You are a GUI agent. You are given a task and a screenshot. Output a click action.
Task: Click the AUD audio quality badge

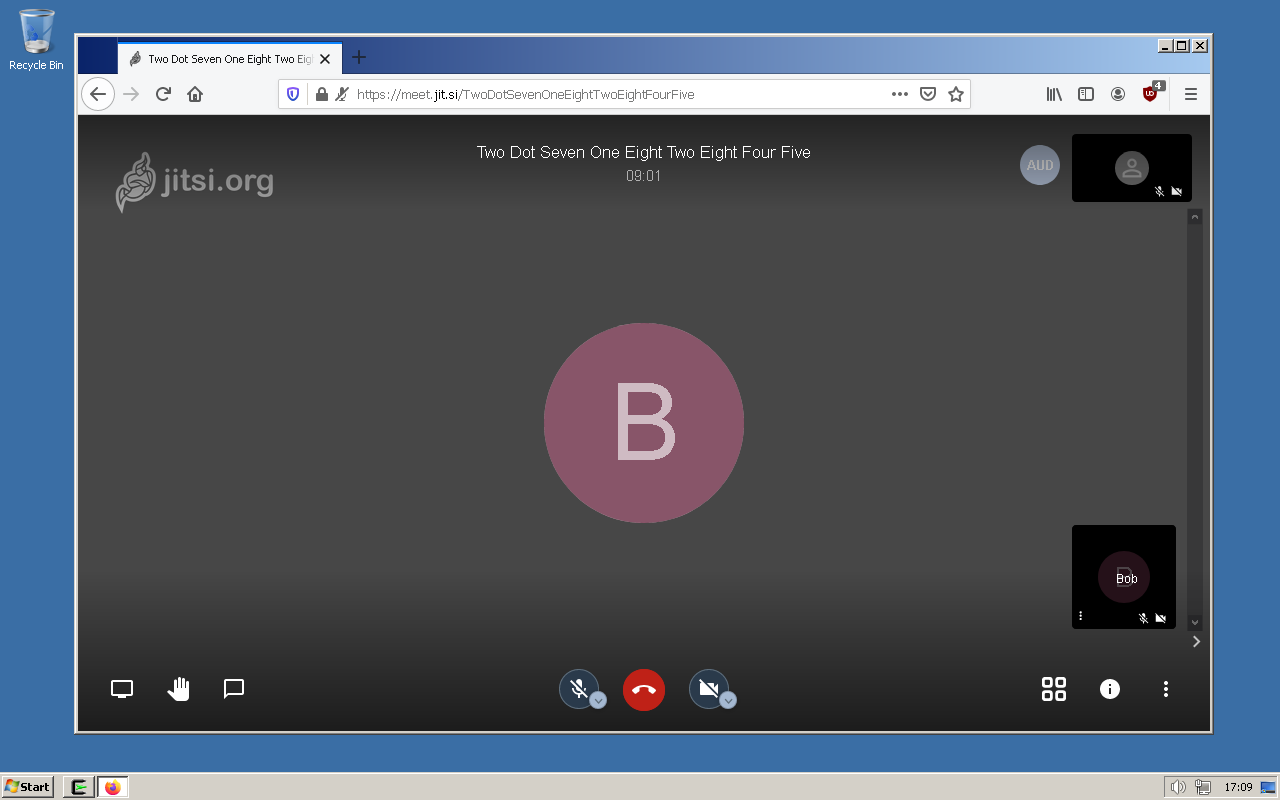(x=1040, y=165)
